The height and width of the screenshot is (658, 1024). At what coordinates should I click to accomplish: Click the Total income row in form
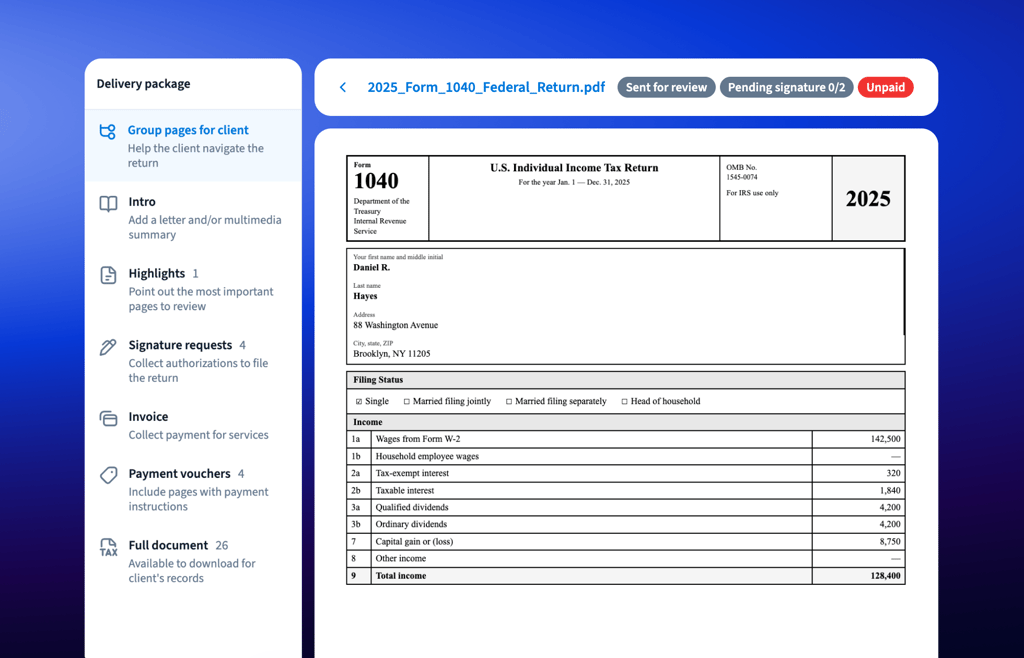[x=626, y=576]
